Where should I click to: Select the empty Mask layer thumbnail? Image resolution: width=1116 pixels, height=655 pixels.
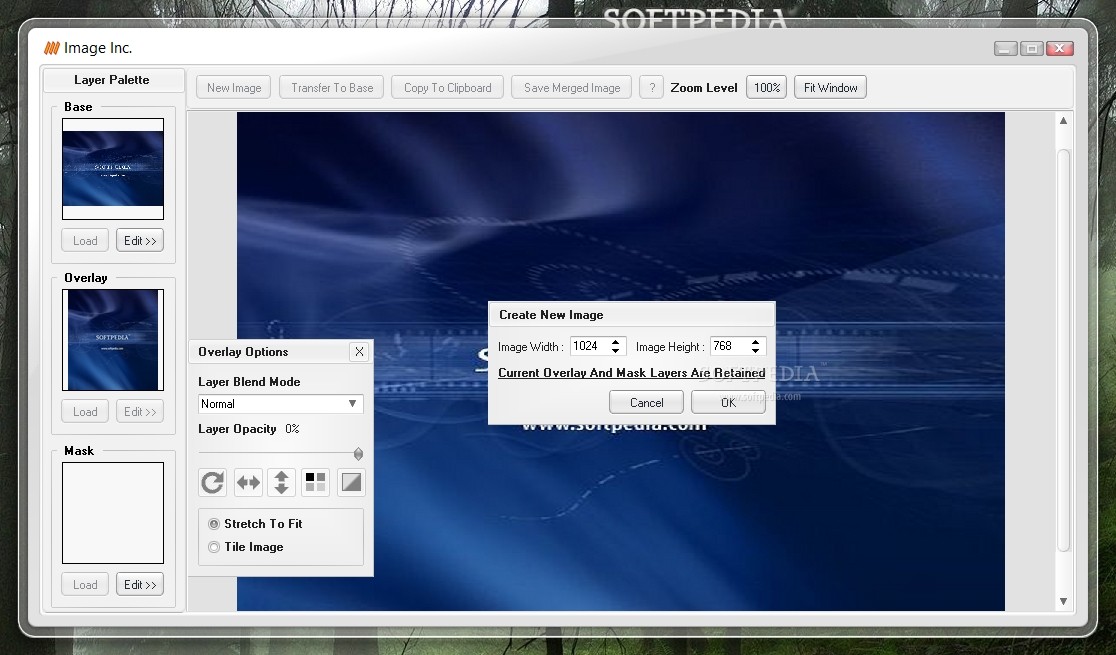coord(112,513)
